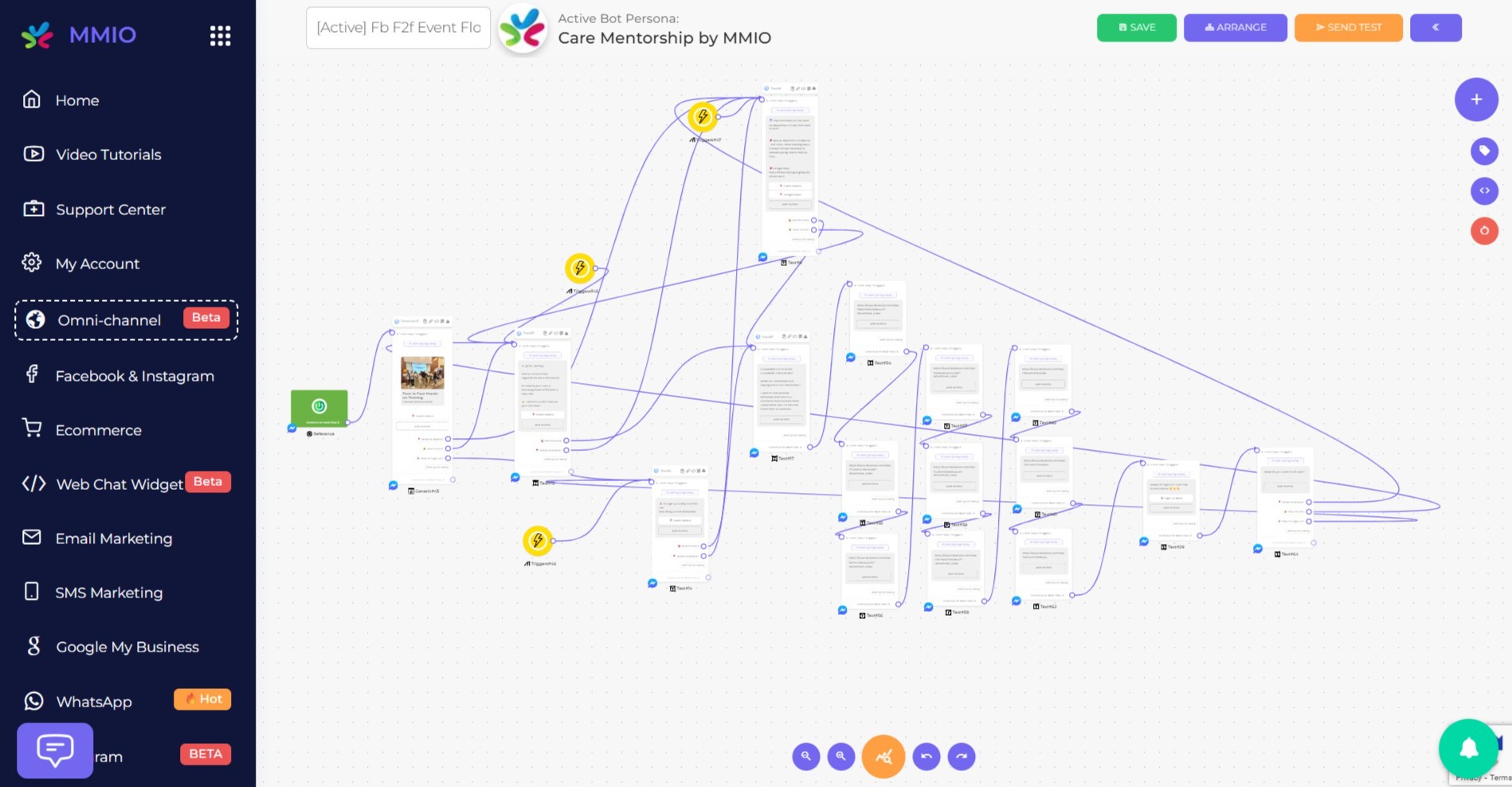
Task: Undo the last canvas change
Action: 926,756
